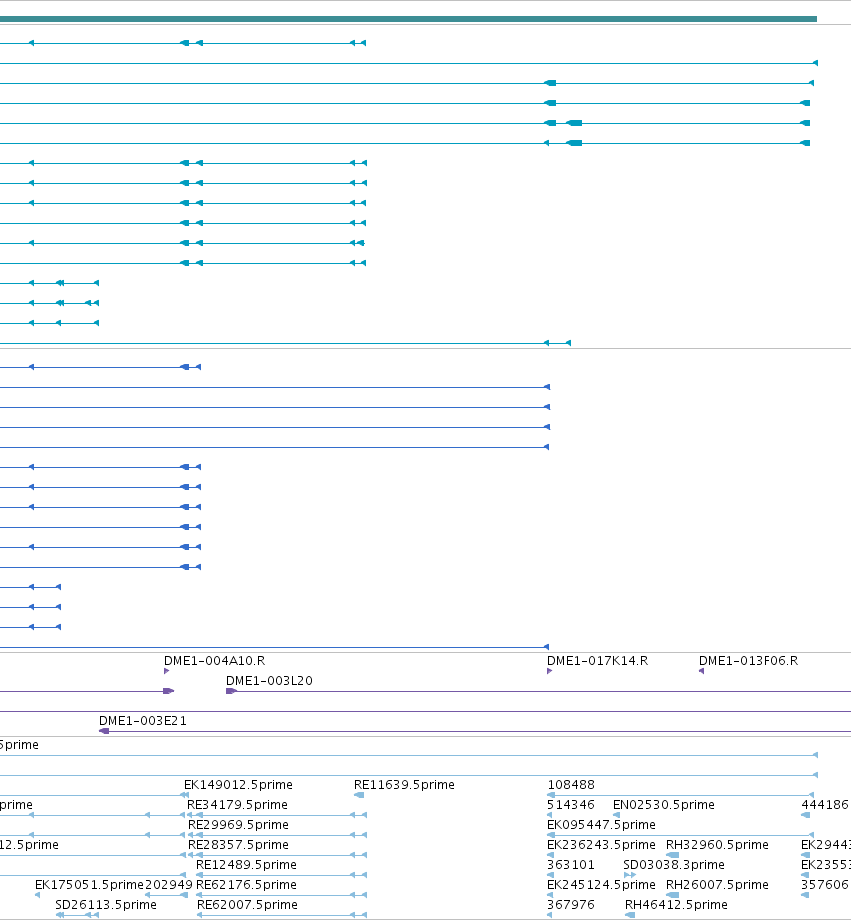Image resolution: width=851 pixels, height=920 pixels.
Task: Open the EK095447.5prime EST label
Action: pyautogui.click(x=602, y=824)
